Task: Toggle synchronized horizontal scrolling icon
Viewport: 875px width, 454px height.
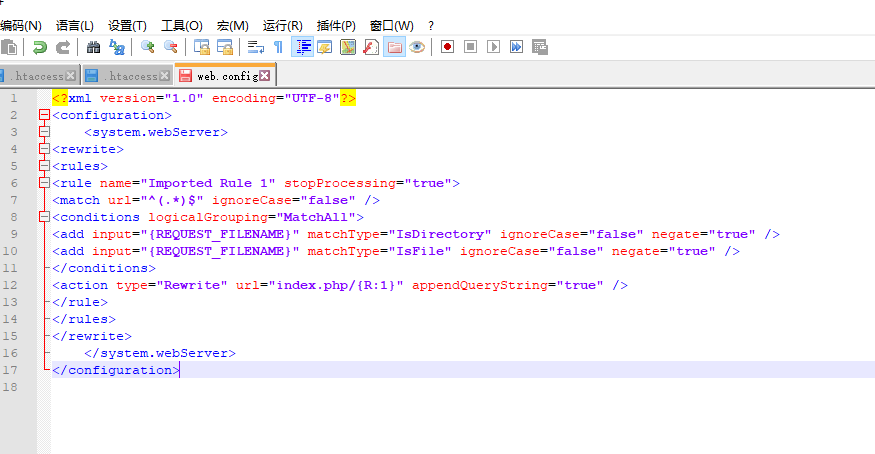Action: click(x=225, y=47)
